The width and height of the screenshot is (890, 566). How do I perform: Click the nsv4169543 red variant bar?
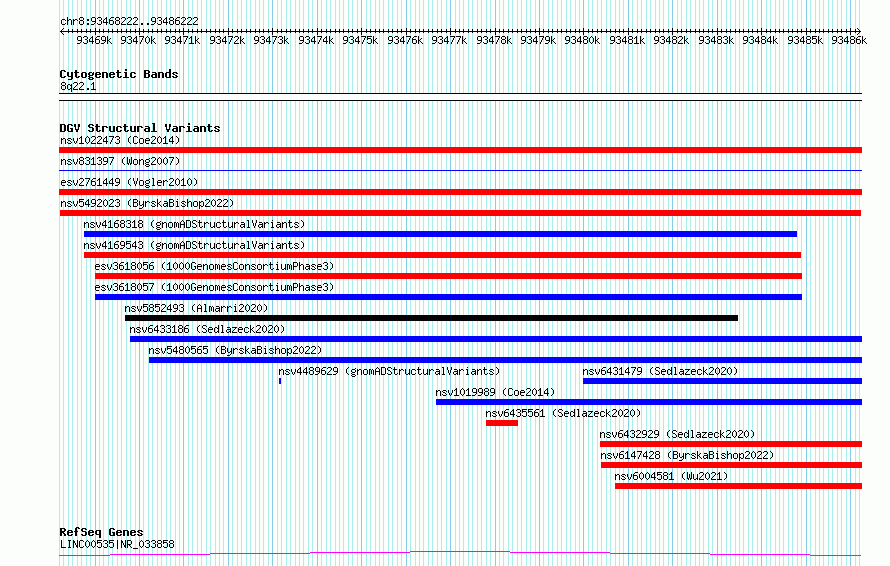[x=442, y=255]
